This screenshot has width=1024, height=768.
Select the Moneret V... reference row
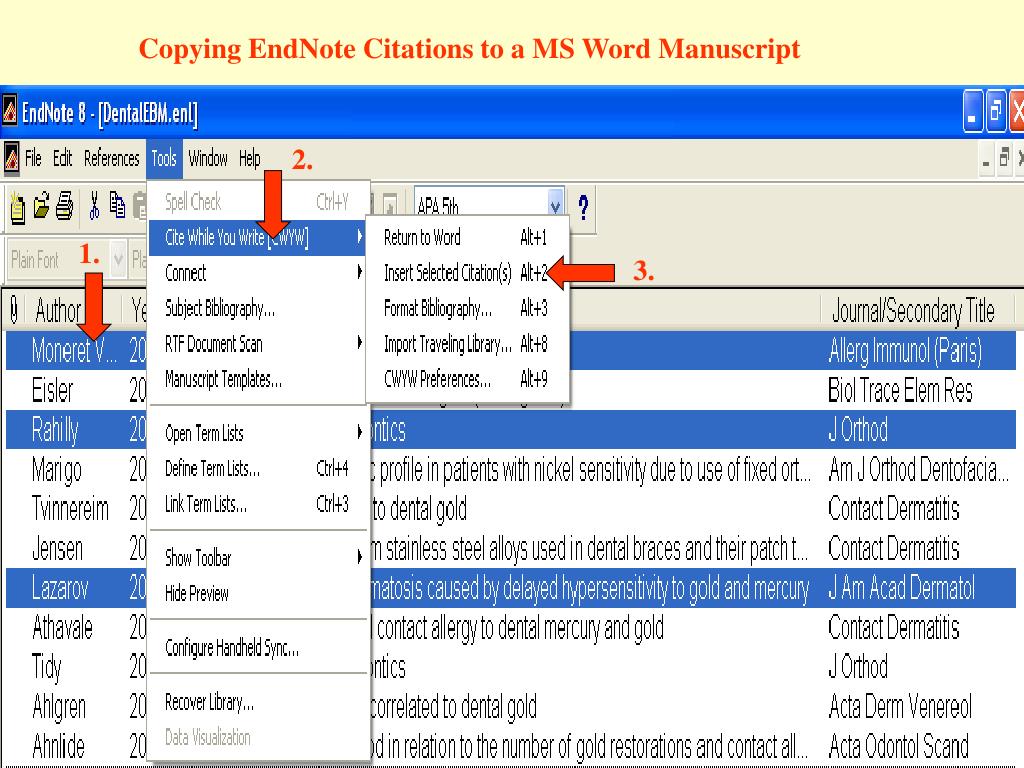511,351
